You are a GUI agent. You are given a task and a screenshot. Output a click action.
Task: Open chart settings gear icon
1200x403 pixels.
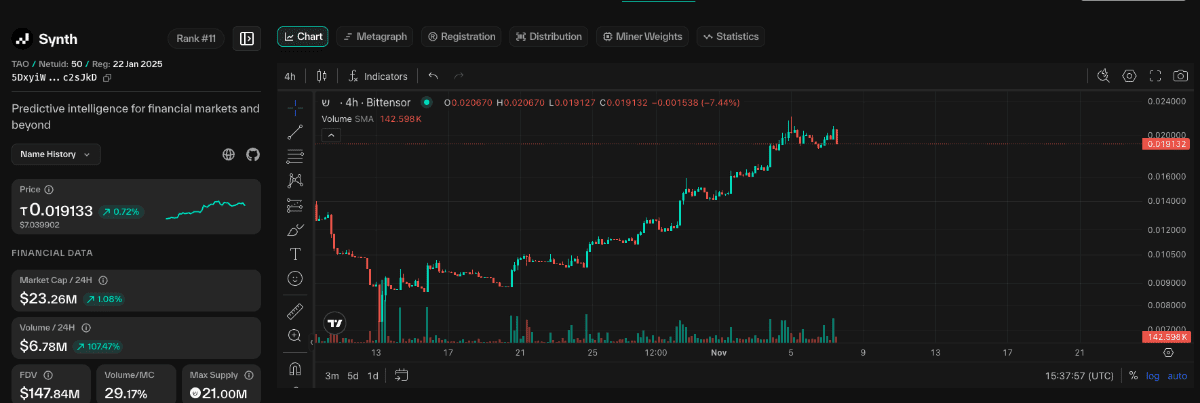pos(1129,76)
